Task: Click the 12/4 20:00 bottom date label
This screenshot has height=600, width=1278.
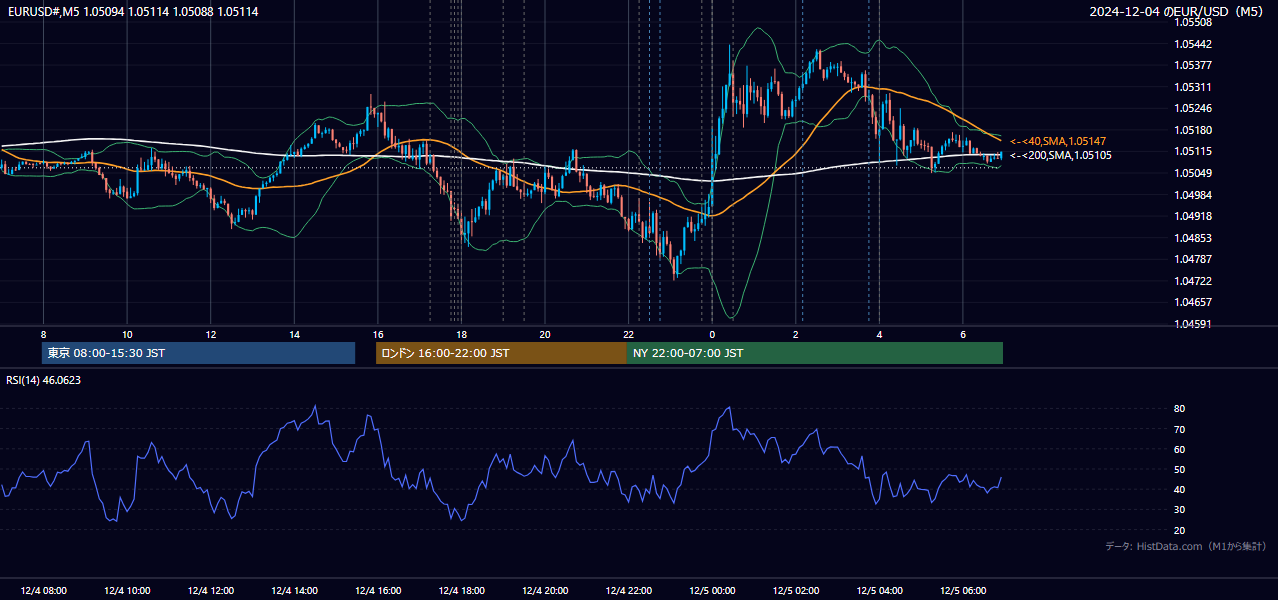Action: [545, 591]
